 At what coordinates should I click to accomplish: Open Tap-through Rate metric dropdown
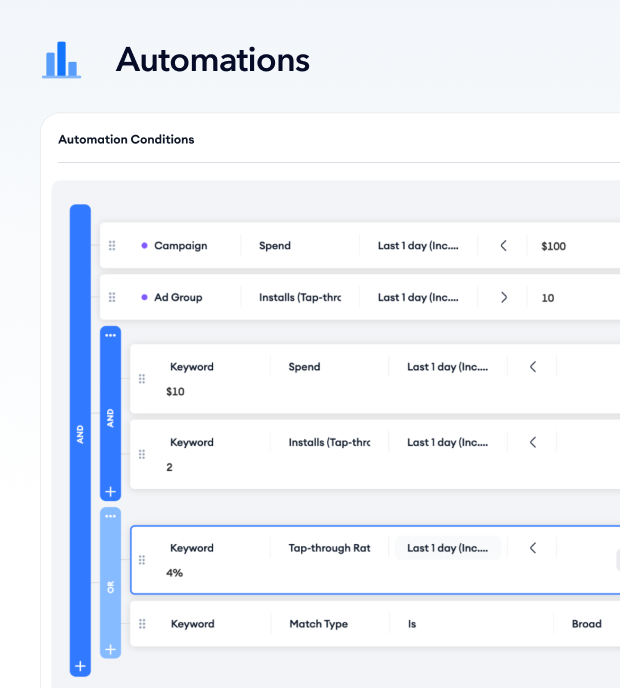coord(330,548)
